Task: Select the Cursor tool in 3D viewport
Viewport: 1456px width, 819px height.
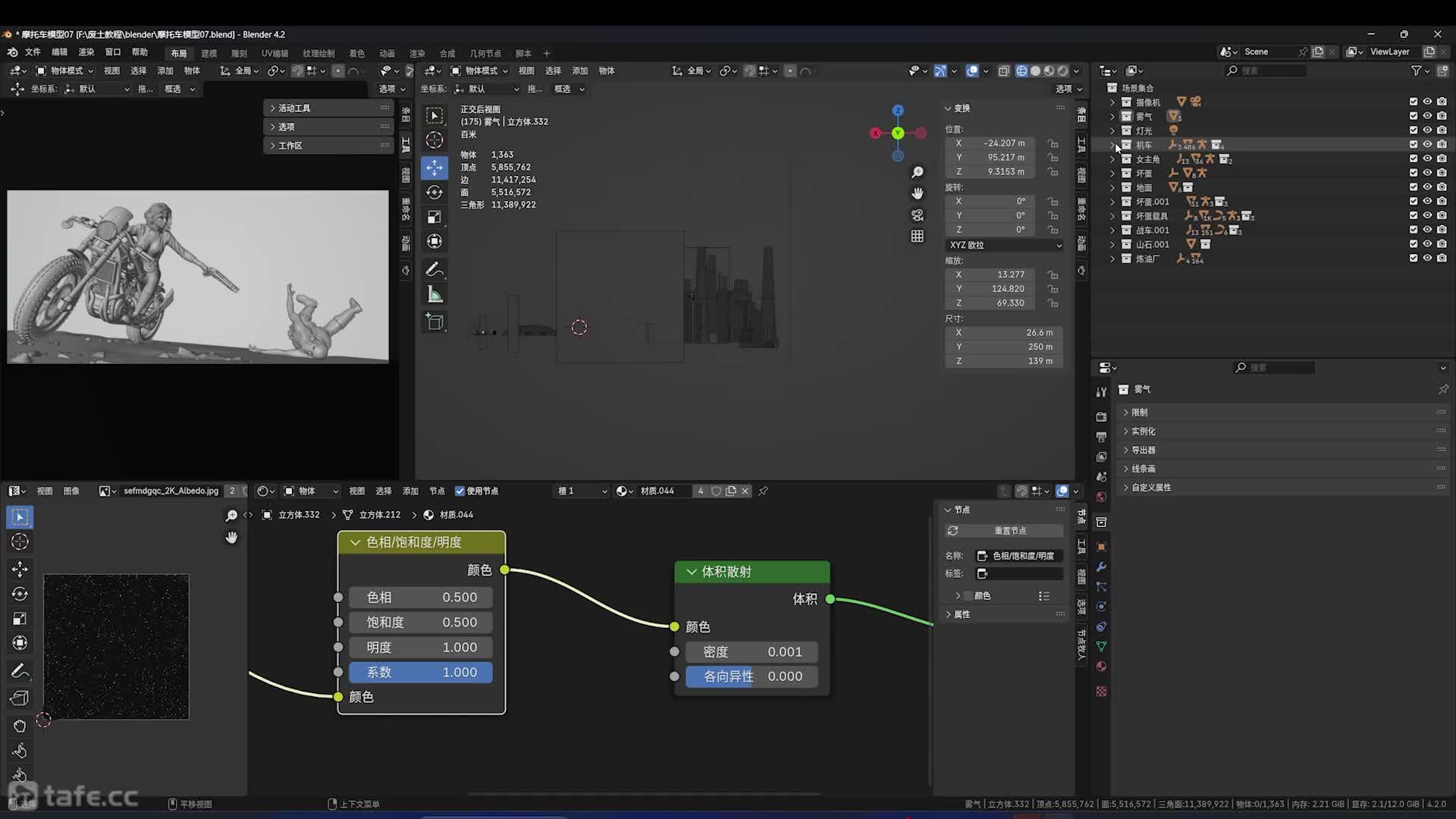Action: (x=435, y=140)
